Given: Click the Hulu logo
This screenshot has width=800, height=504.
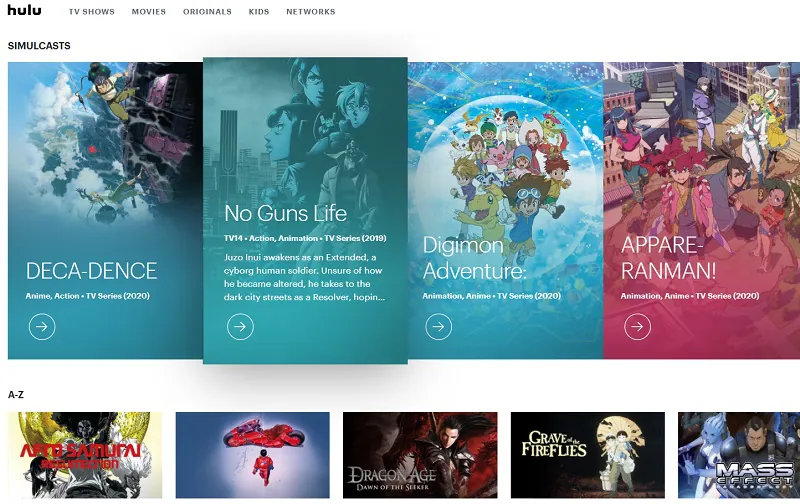Looking at the screenshot, I should 24,10.
